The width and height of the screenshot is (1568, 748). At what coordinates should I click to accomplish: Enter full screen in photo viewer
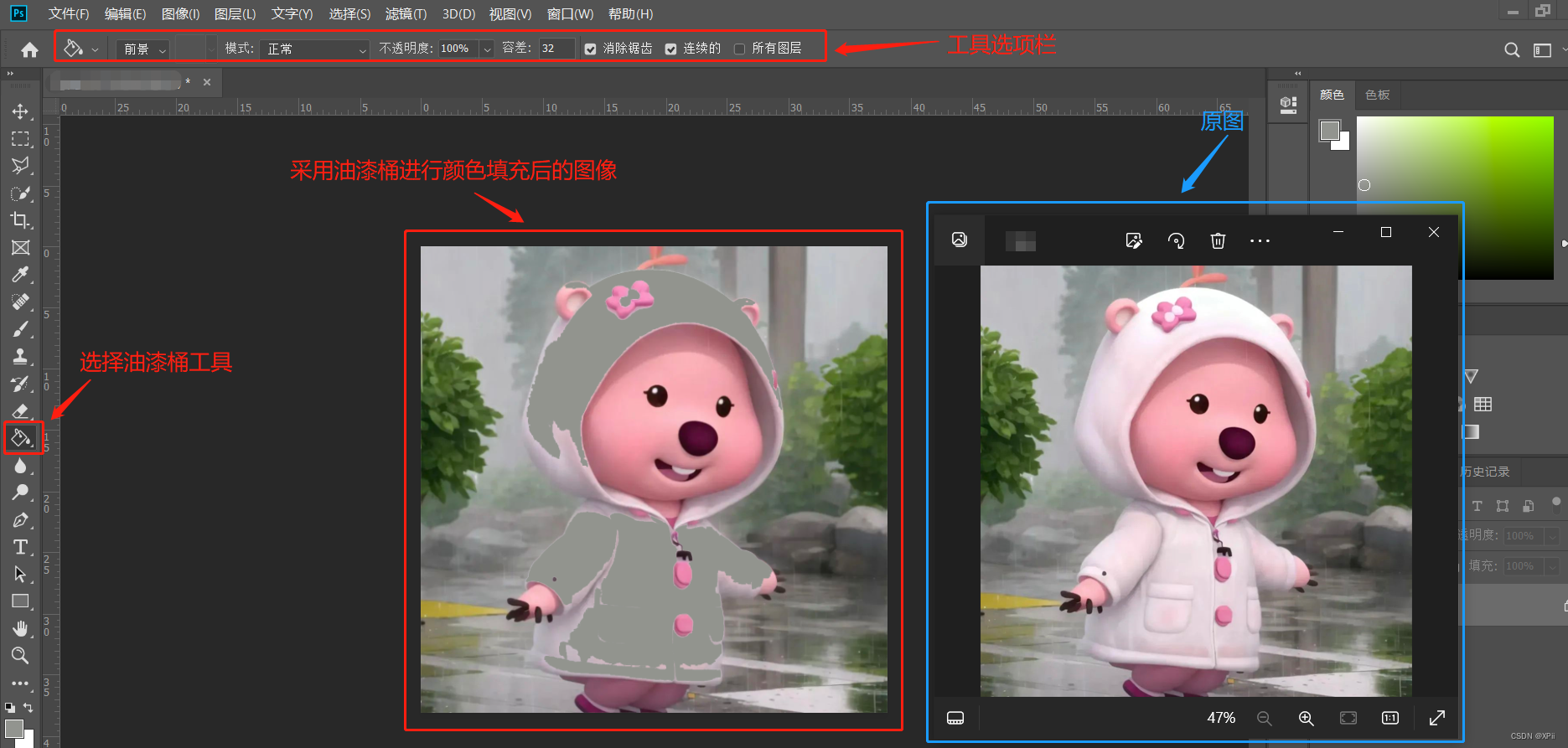(x=1436, y=718)
